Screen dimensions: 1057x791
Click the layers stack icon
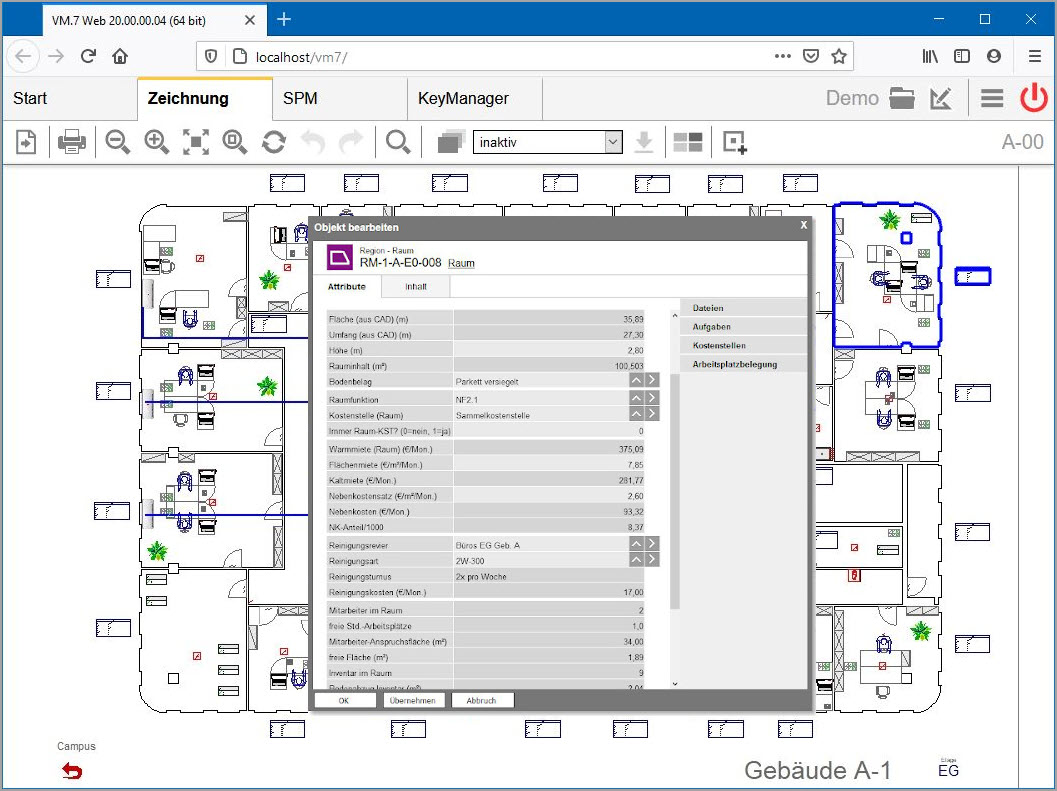click(451, 142)
